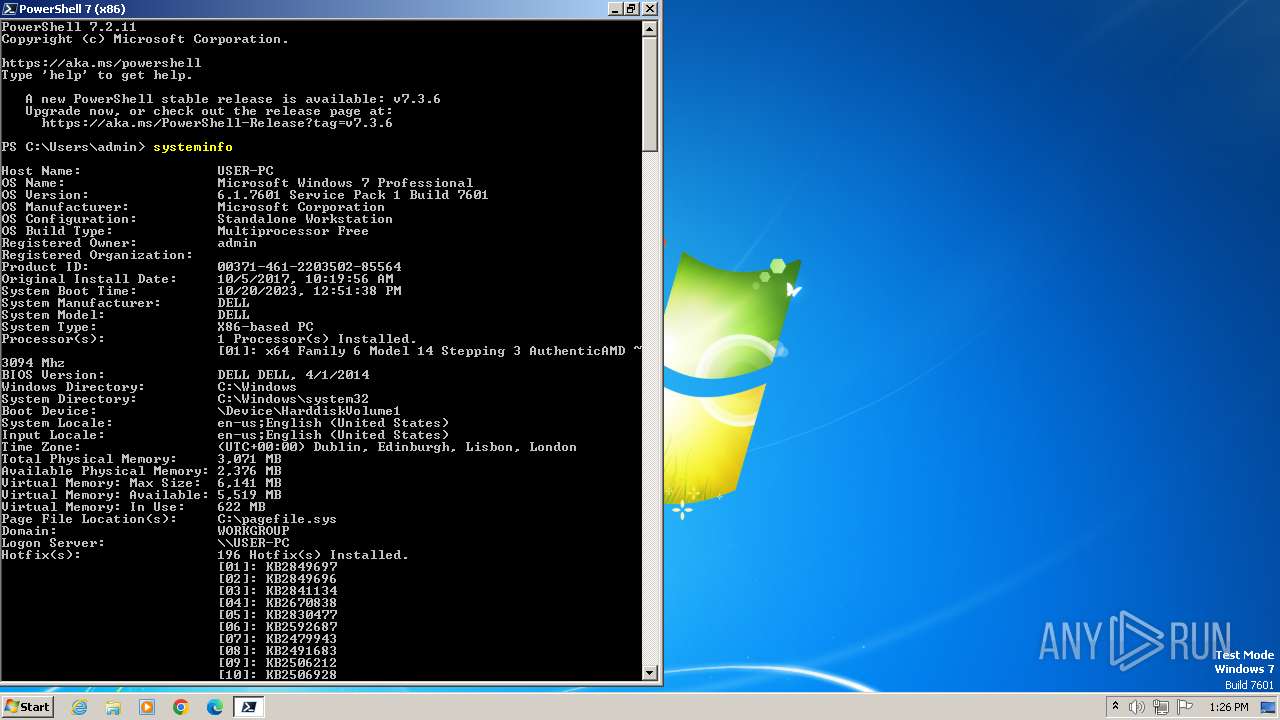Image resolution: width=1280 pixels, height=720 pixels.
Task: Select the PowerShell taskbar button
Action: click(249, 707)
